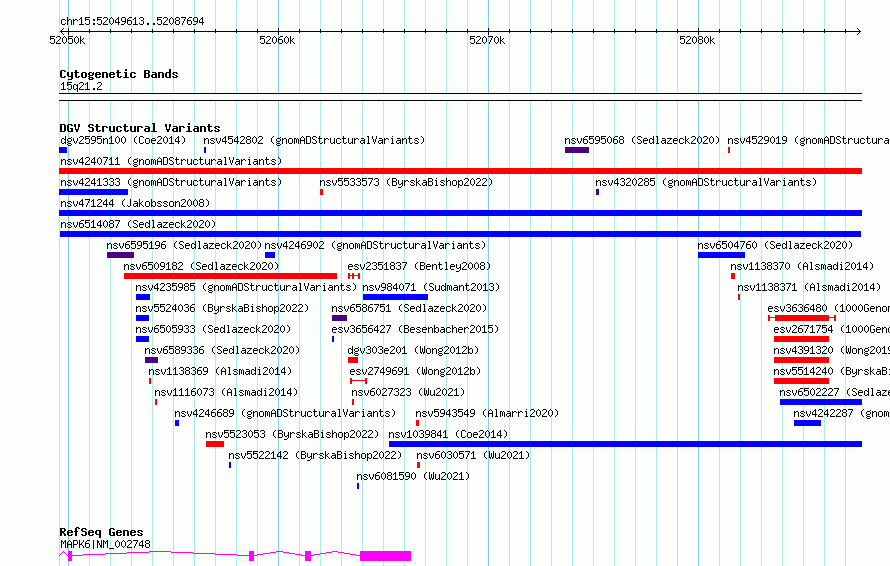890x566 pixels.
Task: Open nsv1138369 (Alsmadi2014) label
Action: click(x=220, y=371)
